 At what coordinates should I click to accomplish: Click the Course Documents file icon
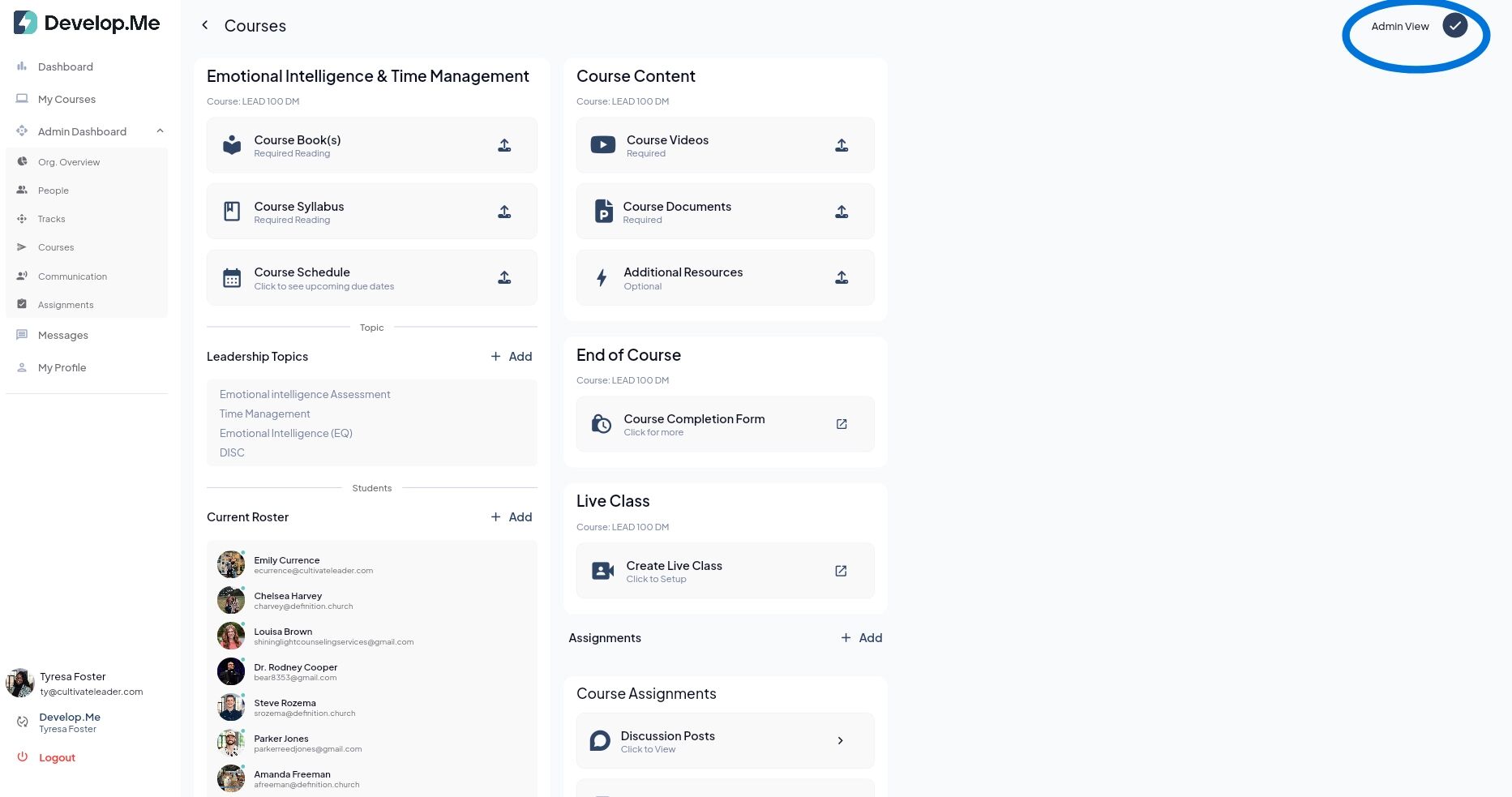point(604,211)
